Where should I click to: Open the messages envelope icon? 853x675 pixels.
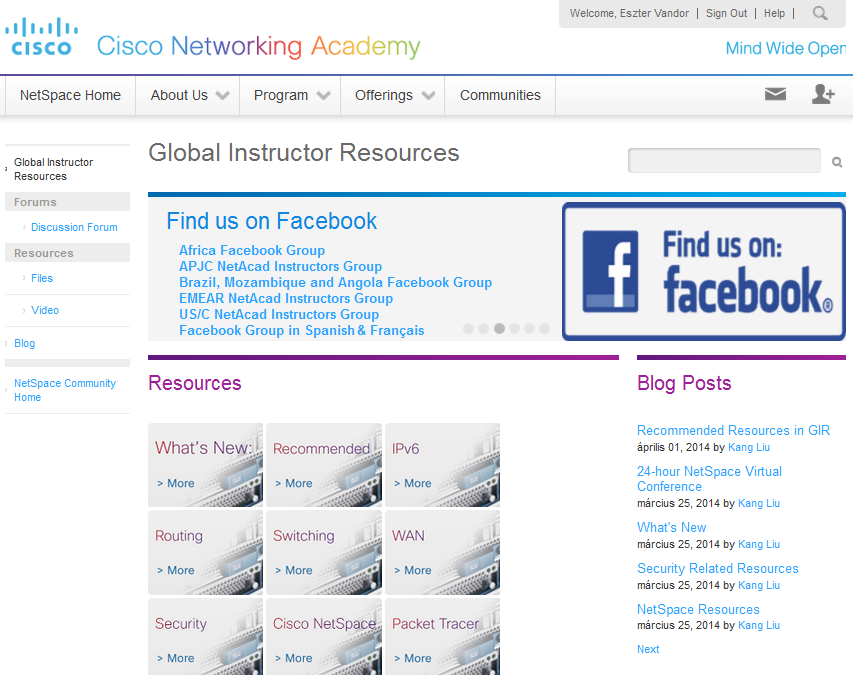[775, 95]
